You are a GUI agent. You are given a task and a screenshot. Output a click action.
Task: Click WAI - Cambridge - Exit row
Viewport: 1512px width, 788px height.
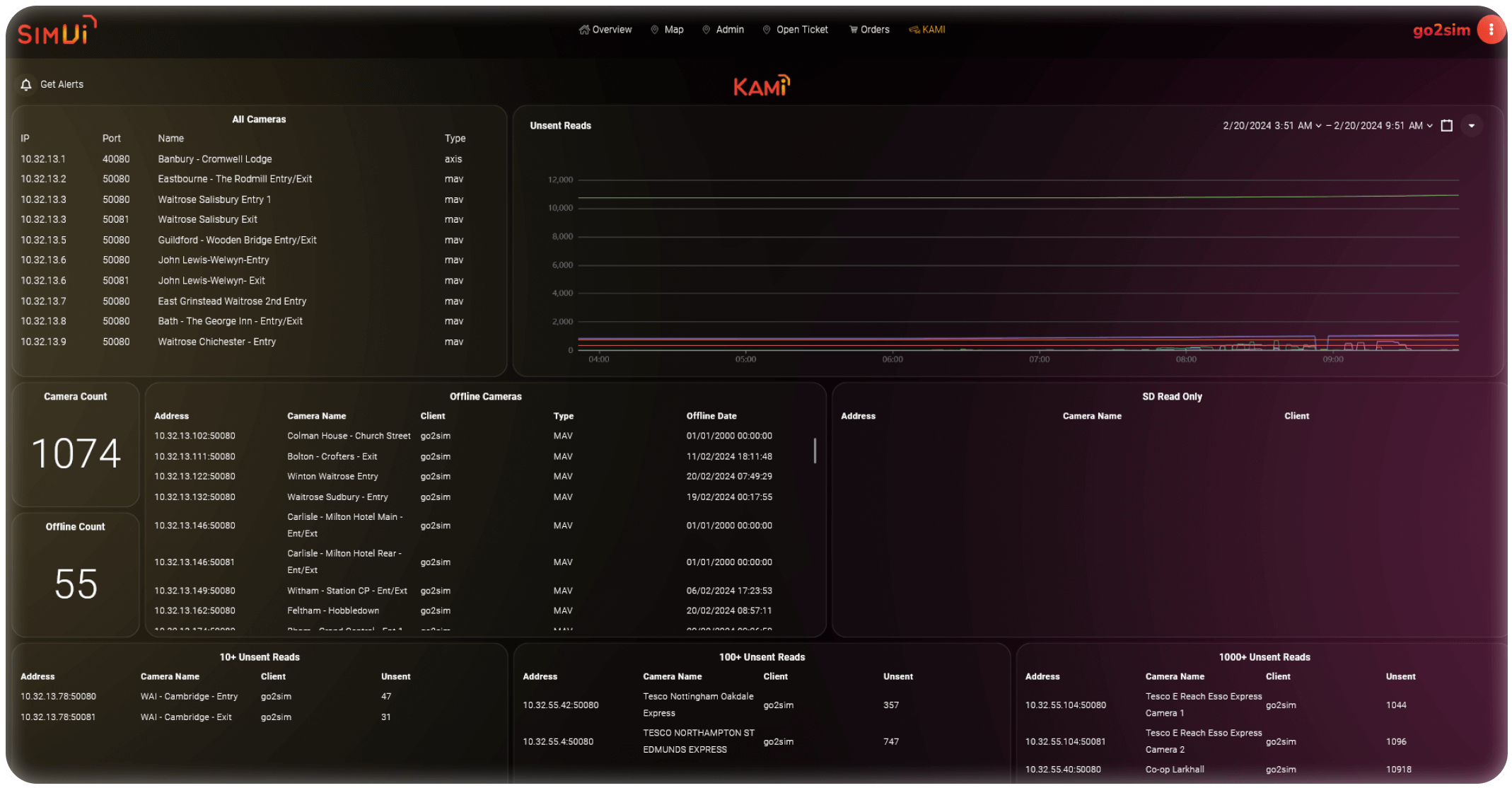258,717
